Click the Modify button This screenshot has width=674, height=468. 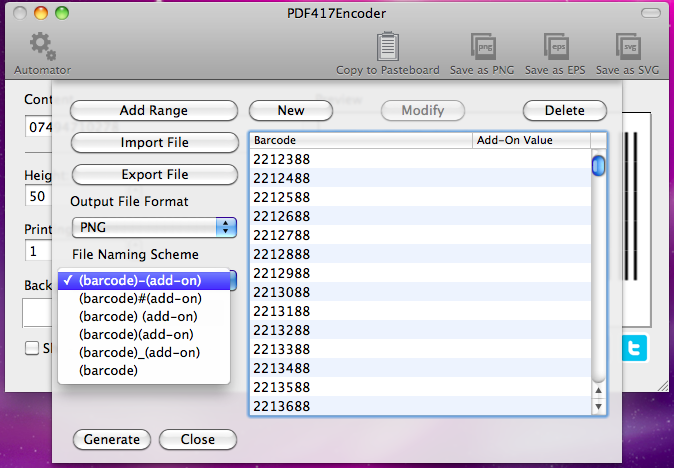pos(423,110)
